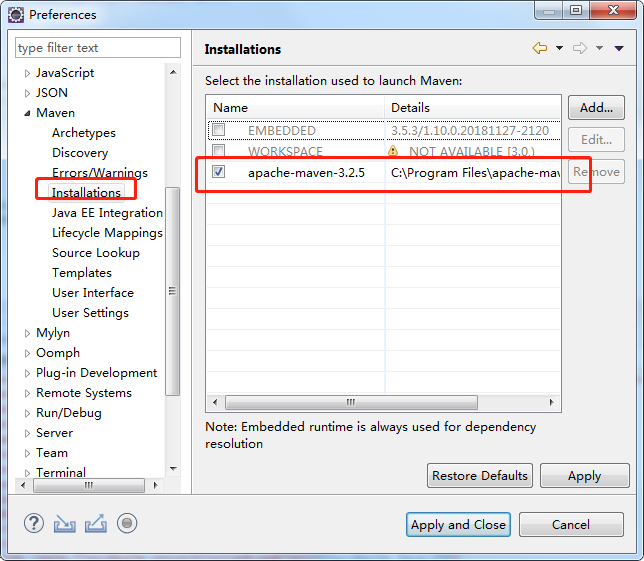Expand the Oomph tree node
This screenshot has width=644, height=561.
coord(27,353)
